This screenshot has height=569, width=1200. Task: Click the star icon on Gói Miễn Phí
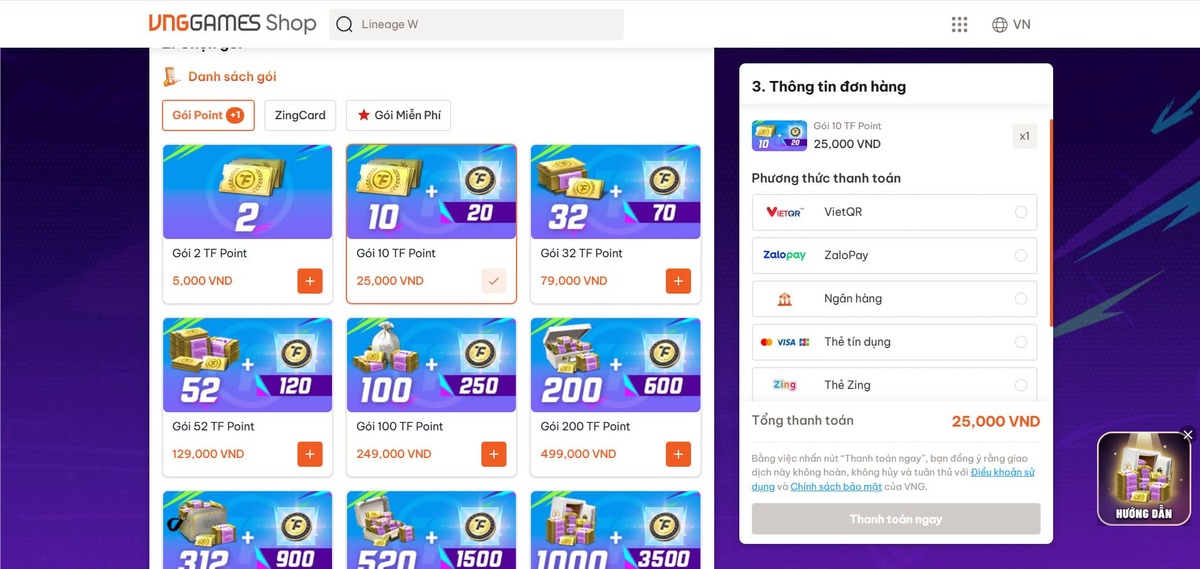coord(363,115)
